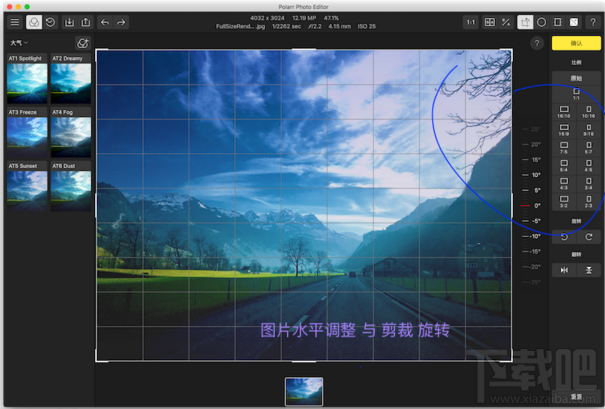Set rotation dial to 10°
This screenshot has width=605, height=409.
(x=531, y=175)
